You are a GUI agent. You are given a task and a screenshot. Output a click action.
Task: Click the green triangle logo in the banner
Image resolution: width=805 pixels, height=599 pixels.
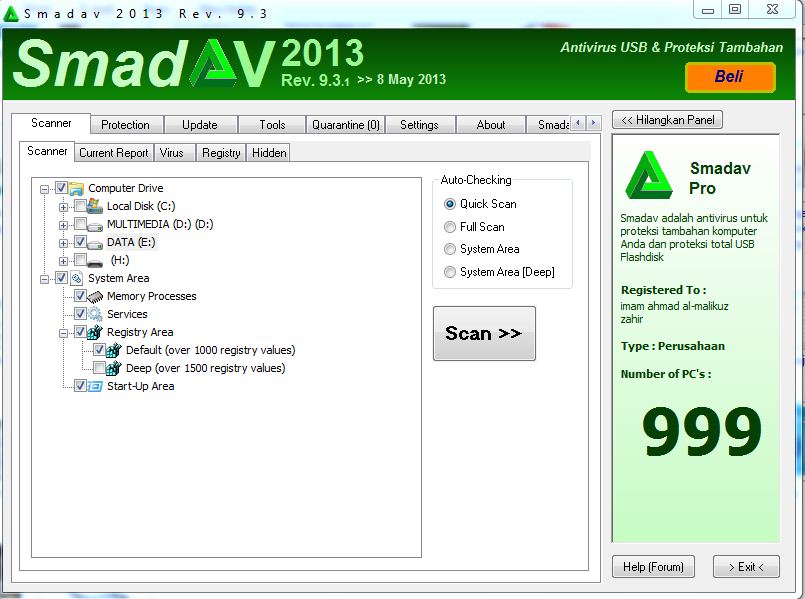(x=213, y=64)
